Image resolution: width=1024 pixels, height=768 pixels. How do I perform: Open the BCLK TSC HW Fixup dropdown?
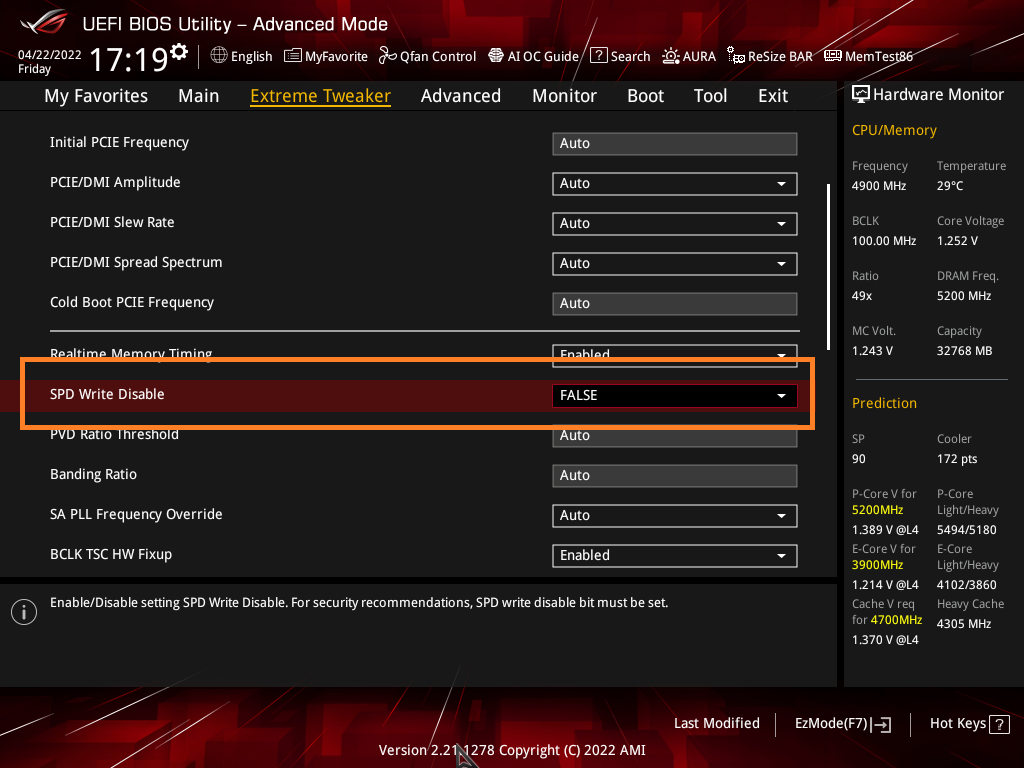coord(674,555)
